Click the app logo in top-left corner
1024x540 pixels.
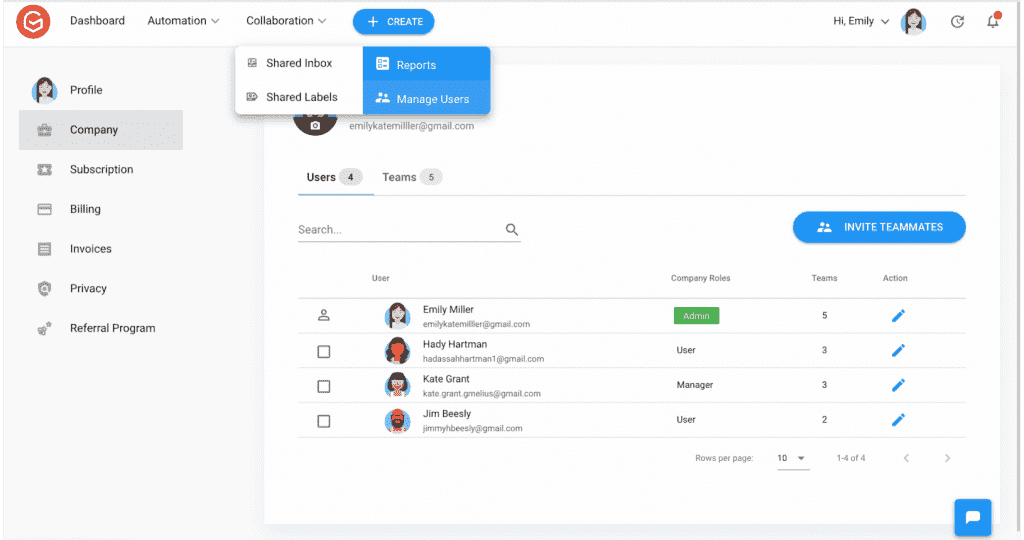[33, 21]
